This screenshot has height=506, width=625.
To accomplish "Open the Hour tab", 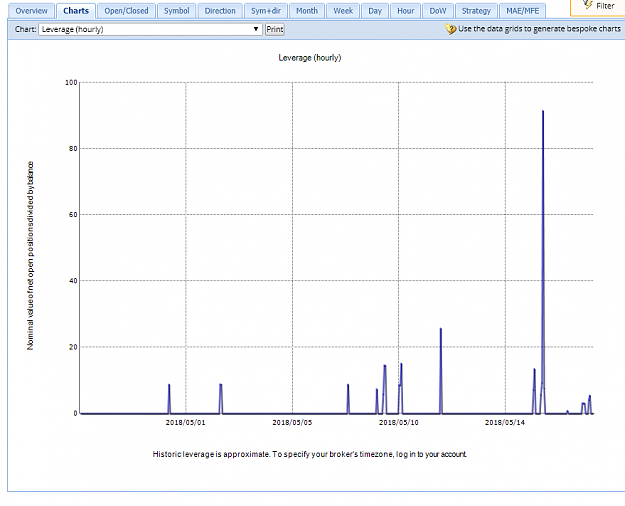I will tap(405, 11).
